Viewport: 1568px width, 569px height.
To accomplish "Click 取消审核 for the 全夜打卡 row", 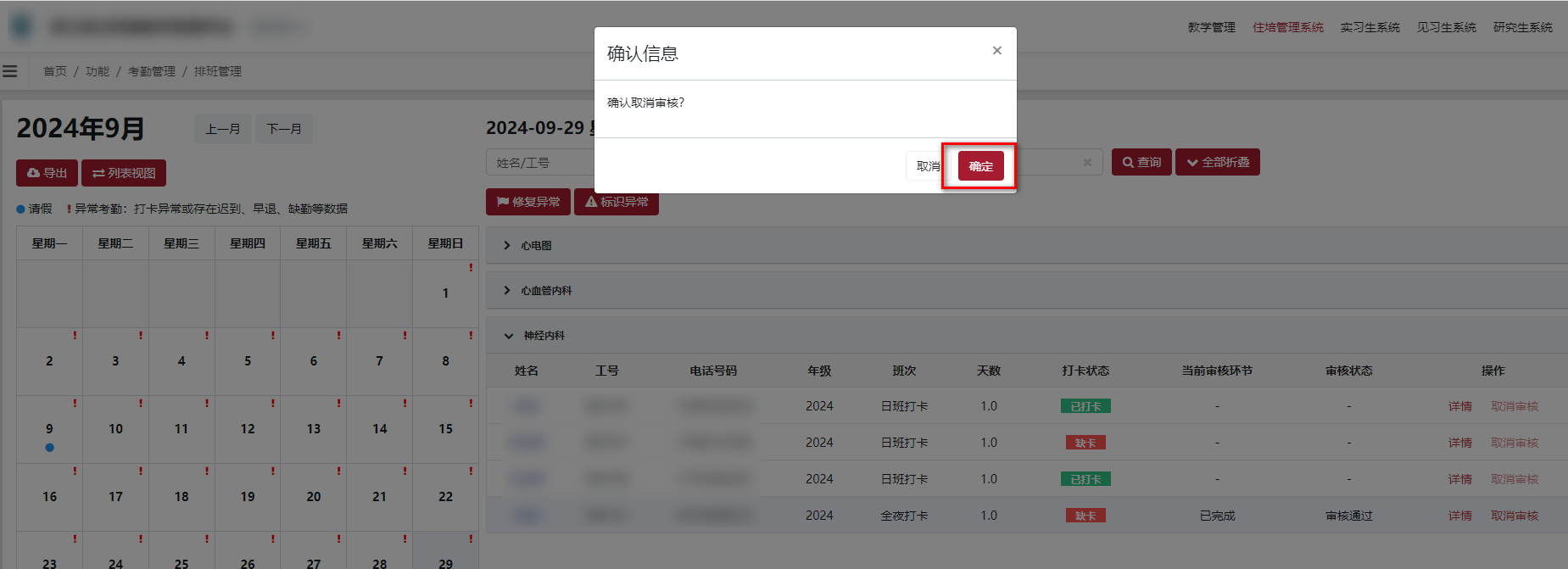I will click(1515, 516).
